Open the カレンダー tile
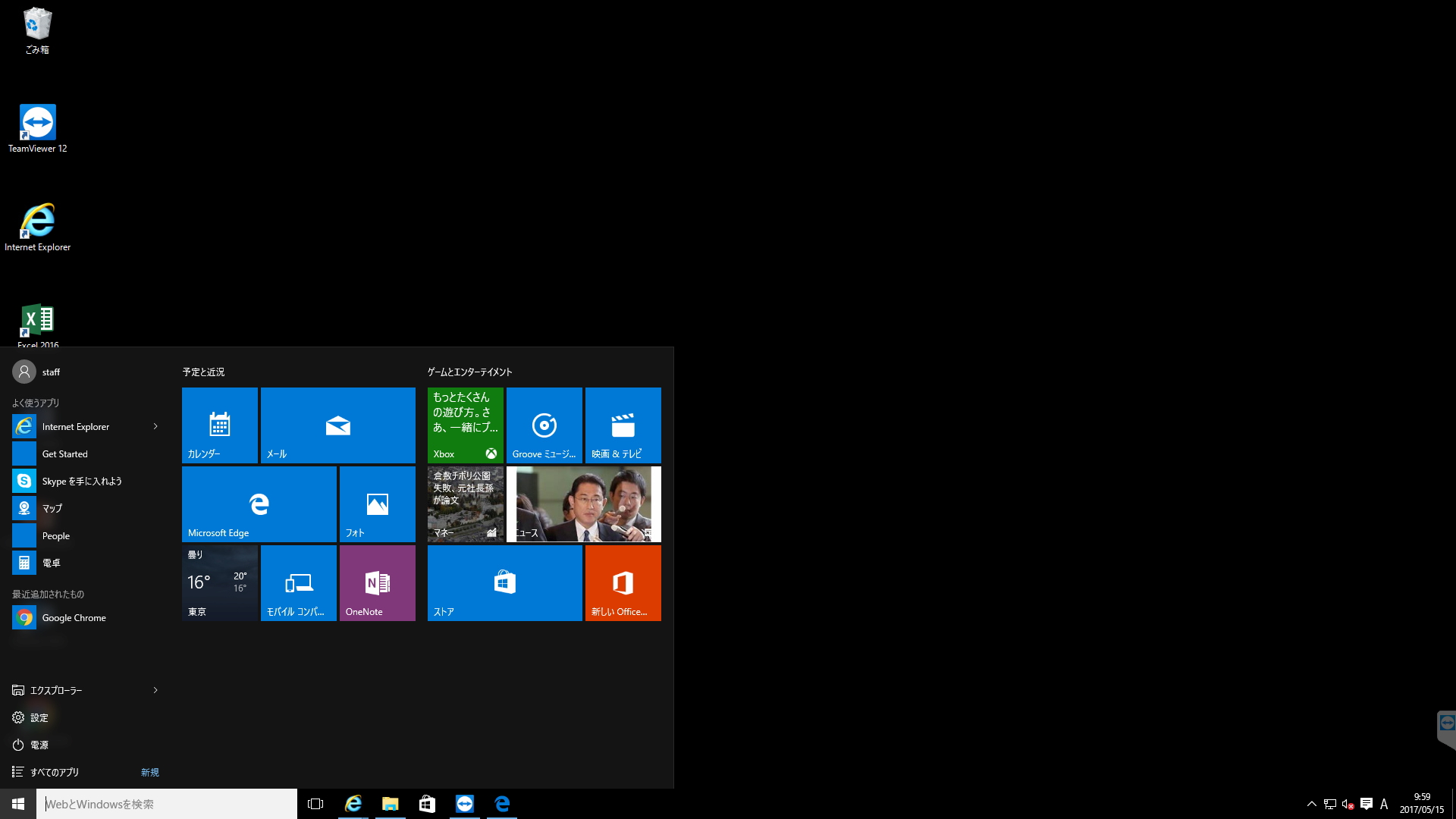Image resolution: width=1456 pixels, height=819 pixels. coord(220,425)
